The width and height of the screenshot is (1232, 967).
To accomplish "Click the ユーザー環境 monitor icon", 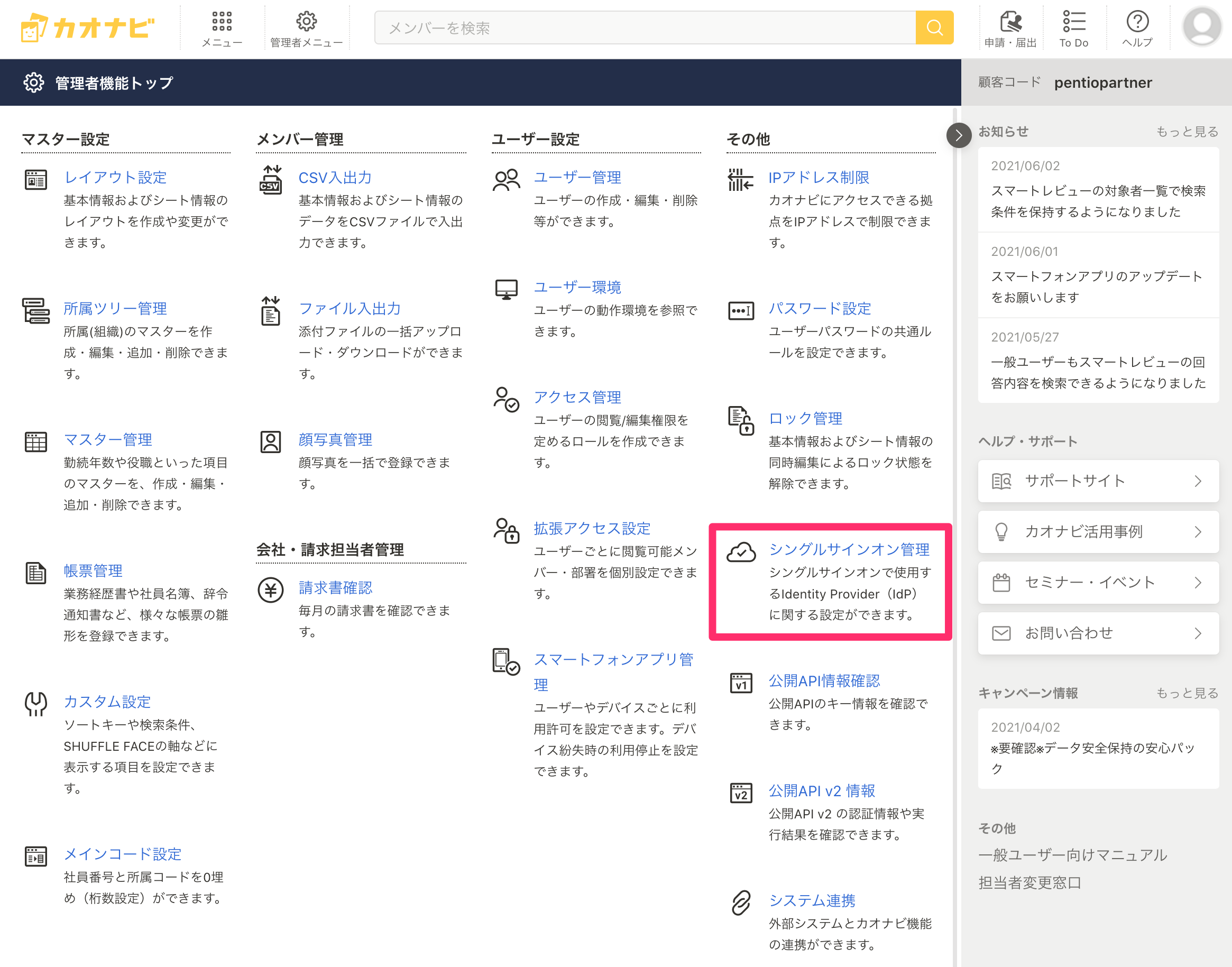I will click(506, 289).
